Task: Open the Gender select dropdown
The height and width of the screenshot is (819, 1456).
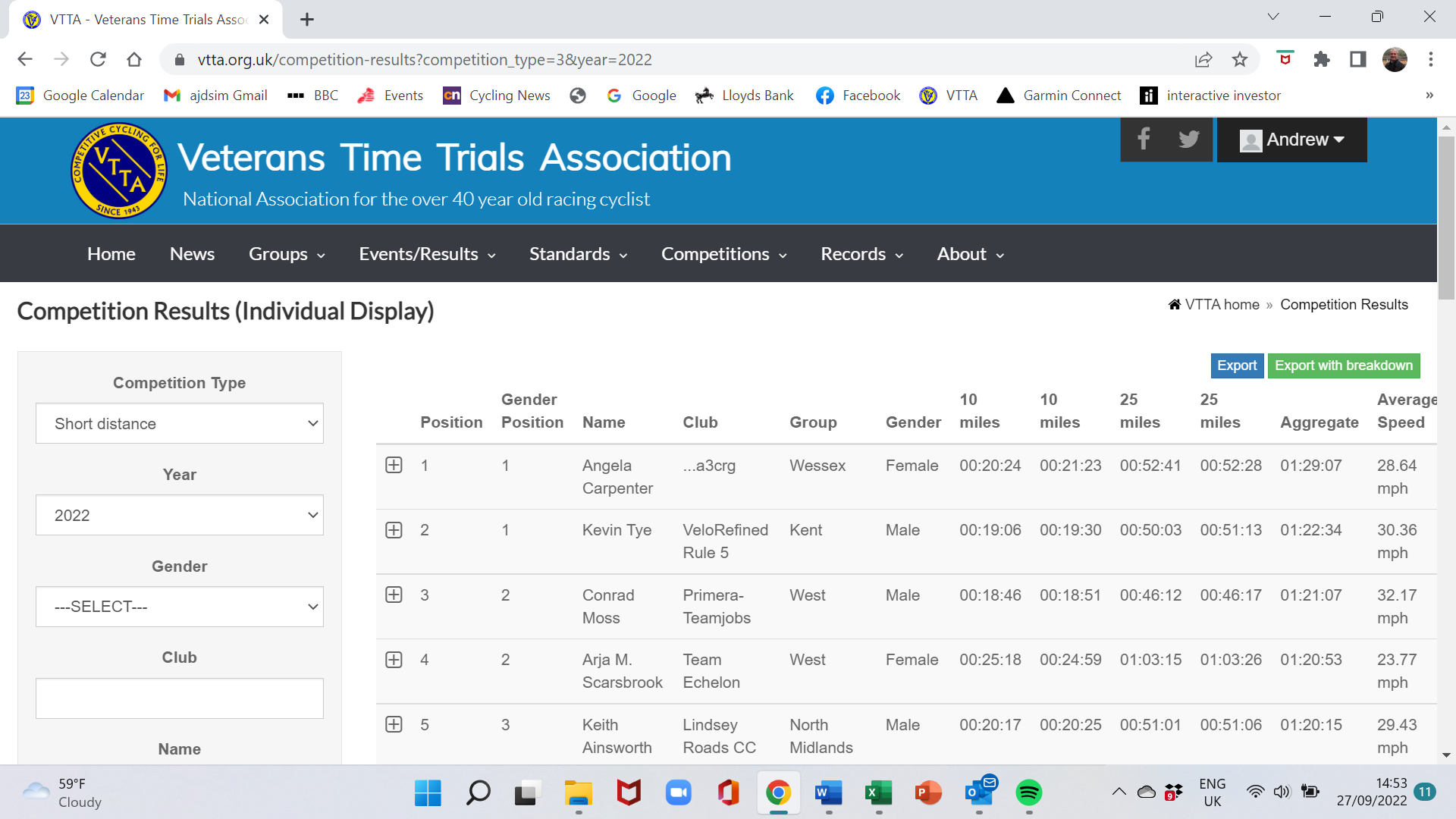Action: (x=179, y=607)
